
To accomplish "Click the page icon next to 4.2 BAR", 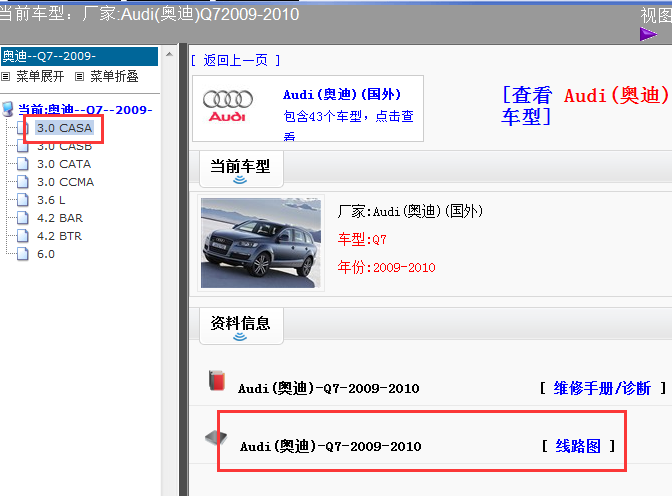I will tap(23, 218).
